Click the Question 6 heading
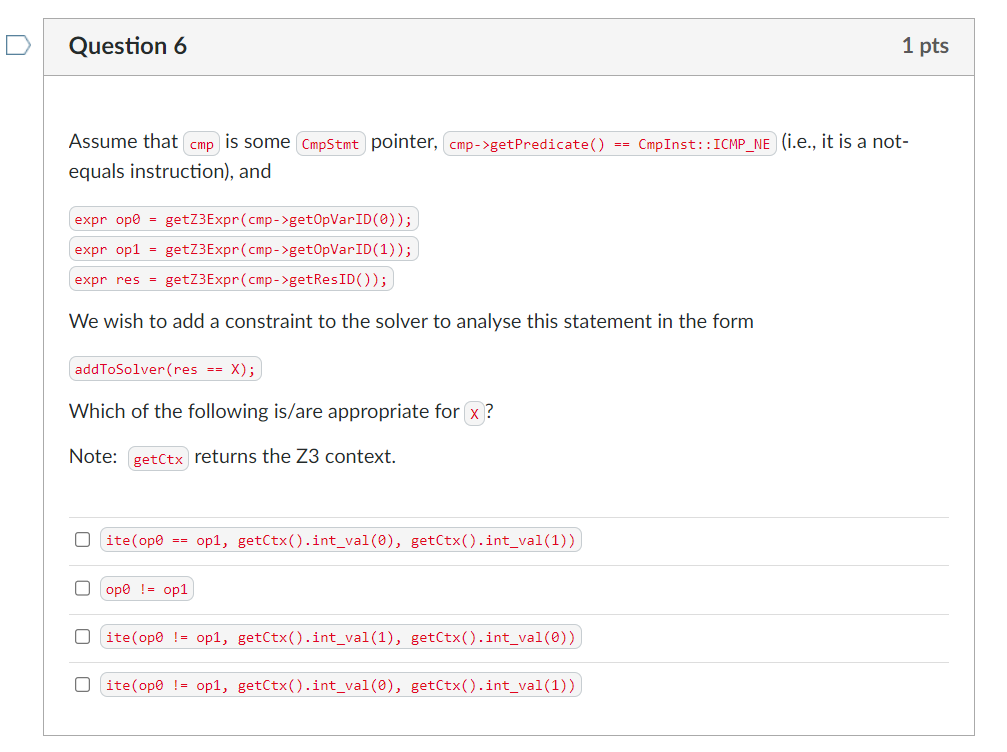The image size is (1007, 752). click(127, 46)
